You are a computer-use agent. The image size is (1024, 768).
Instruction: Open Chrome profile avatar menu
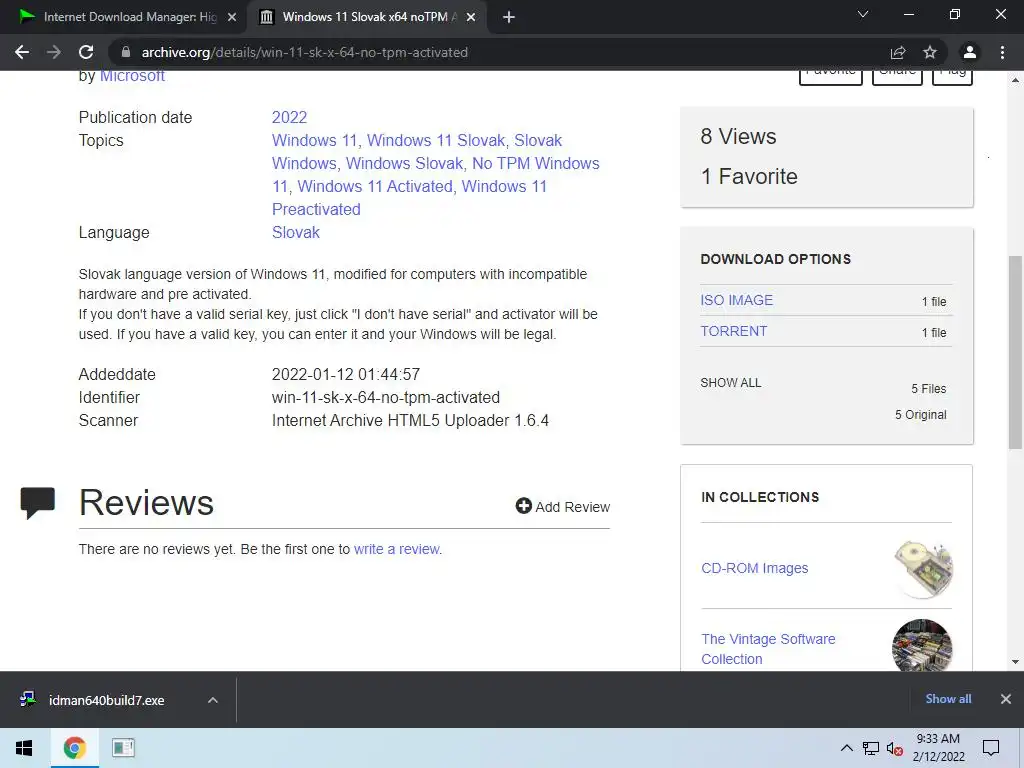[x=970, y=52]
